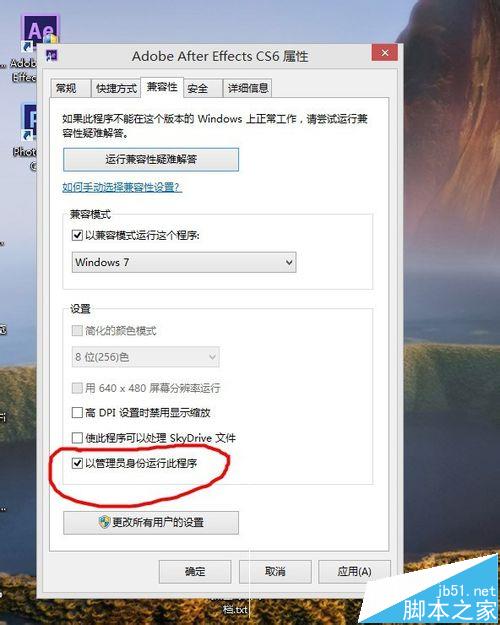Open the 详细信息 tab
Viewport: 500px width, 625px height.
[248, 88]
